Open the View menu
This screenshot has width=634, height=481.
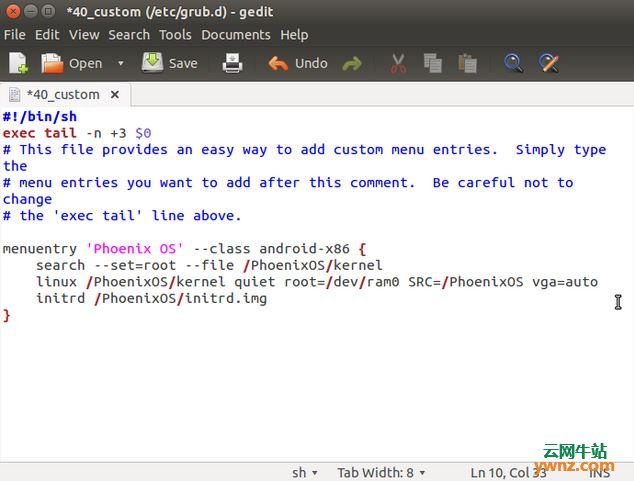[84, 35]
